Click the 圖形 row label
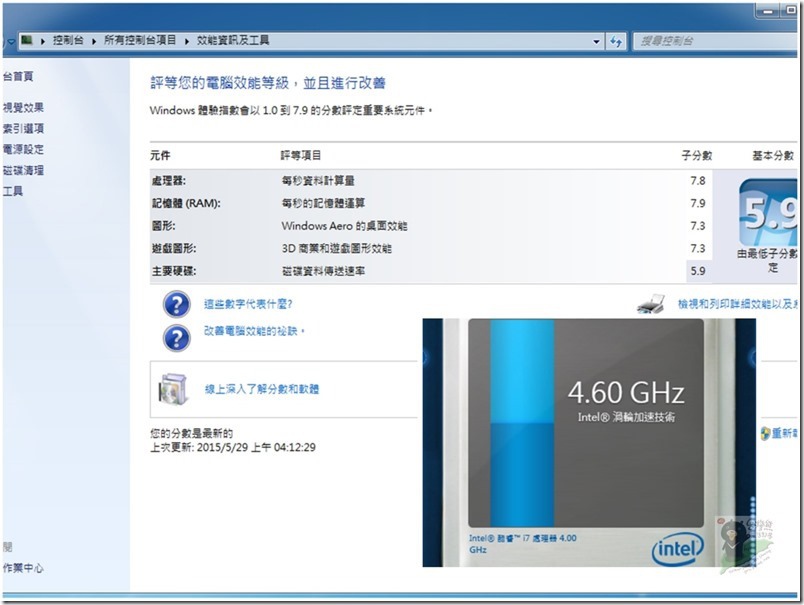 163,226
